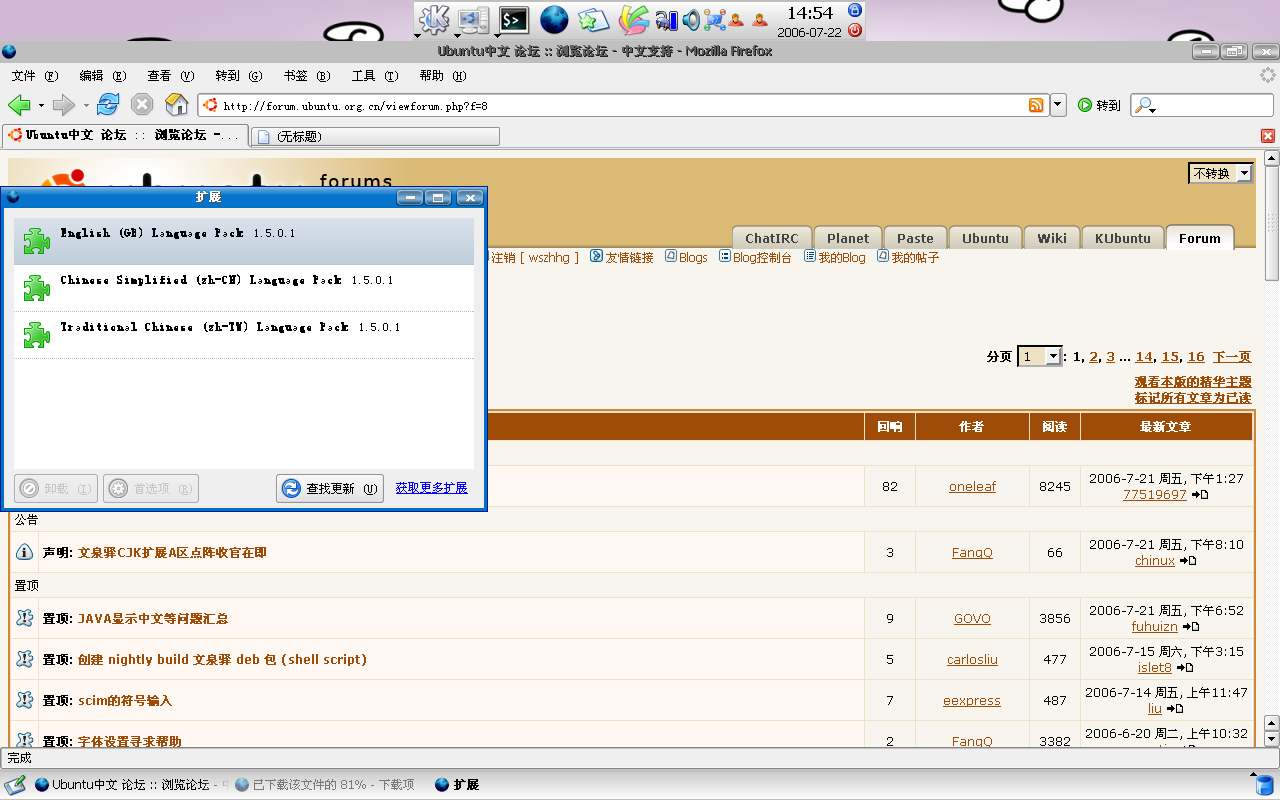This screenshot has width=1280, height=800.
Task: Open the 工具 (T) menu
Action: tap(375, 76)
